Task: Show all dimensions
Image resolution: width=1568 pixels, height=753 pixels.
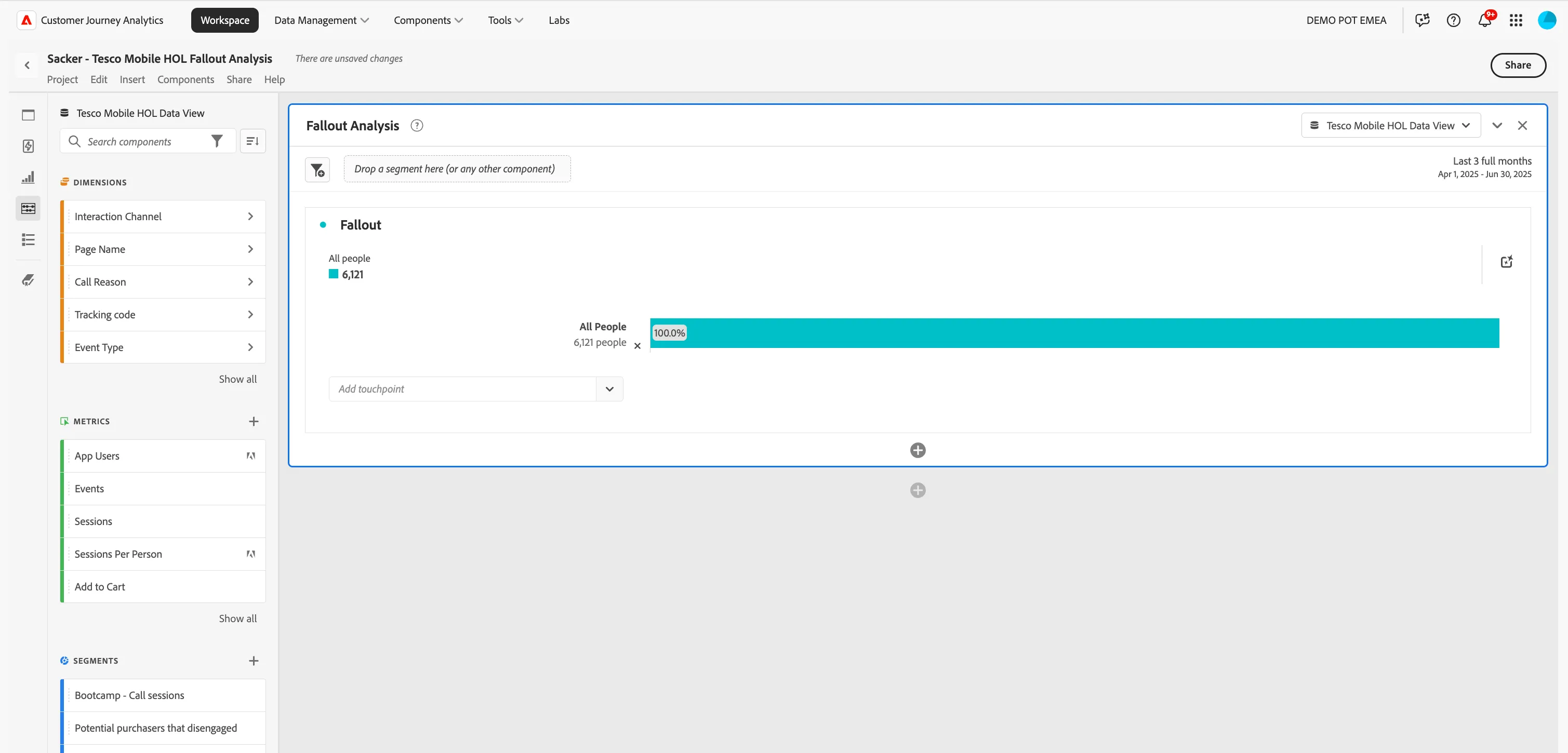Action: click(237, 379)
